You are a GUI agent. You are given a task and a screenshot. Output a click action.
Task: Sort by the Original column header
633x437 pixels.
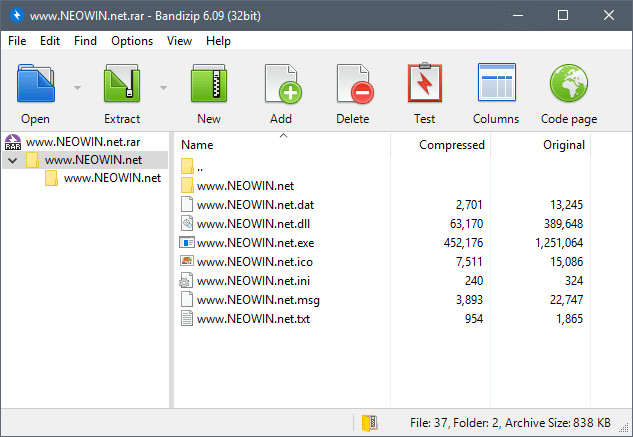point(564,145)
